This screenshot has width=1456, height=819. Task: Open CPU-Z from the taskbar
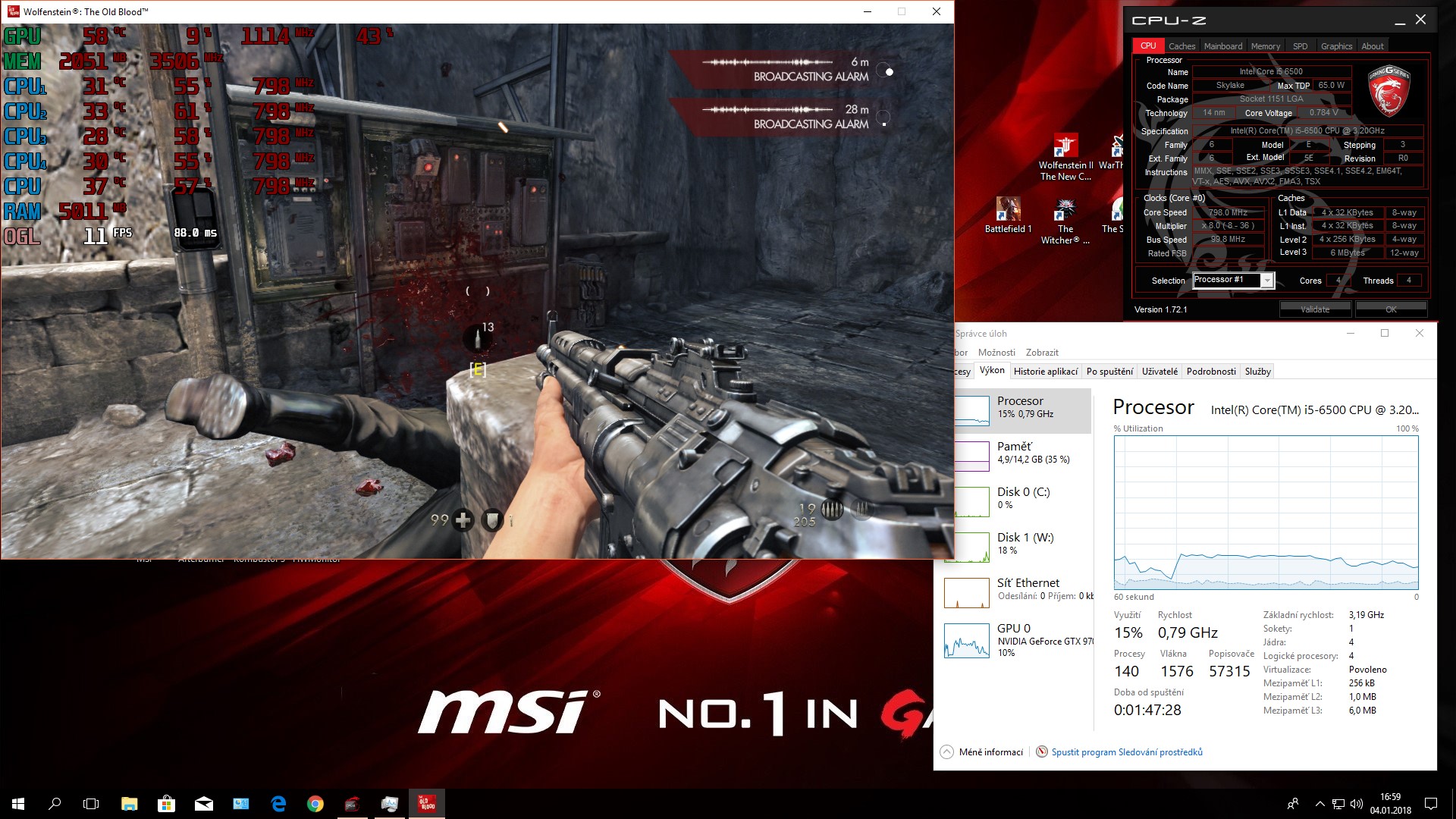352,804
